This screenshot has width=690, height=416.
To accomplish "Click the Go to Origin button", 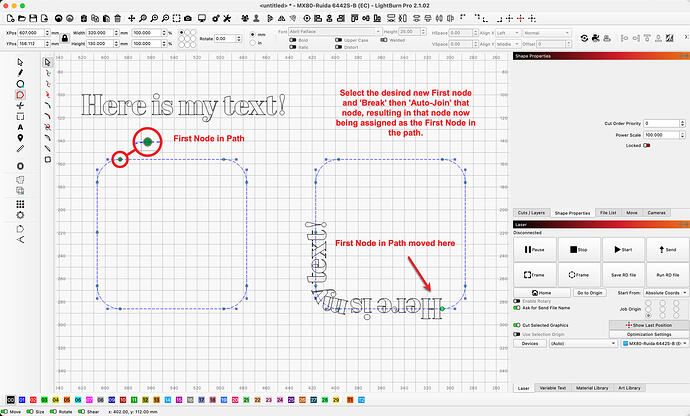I will 590,293.
